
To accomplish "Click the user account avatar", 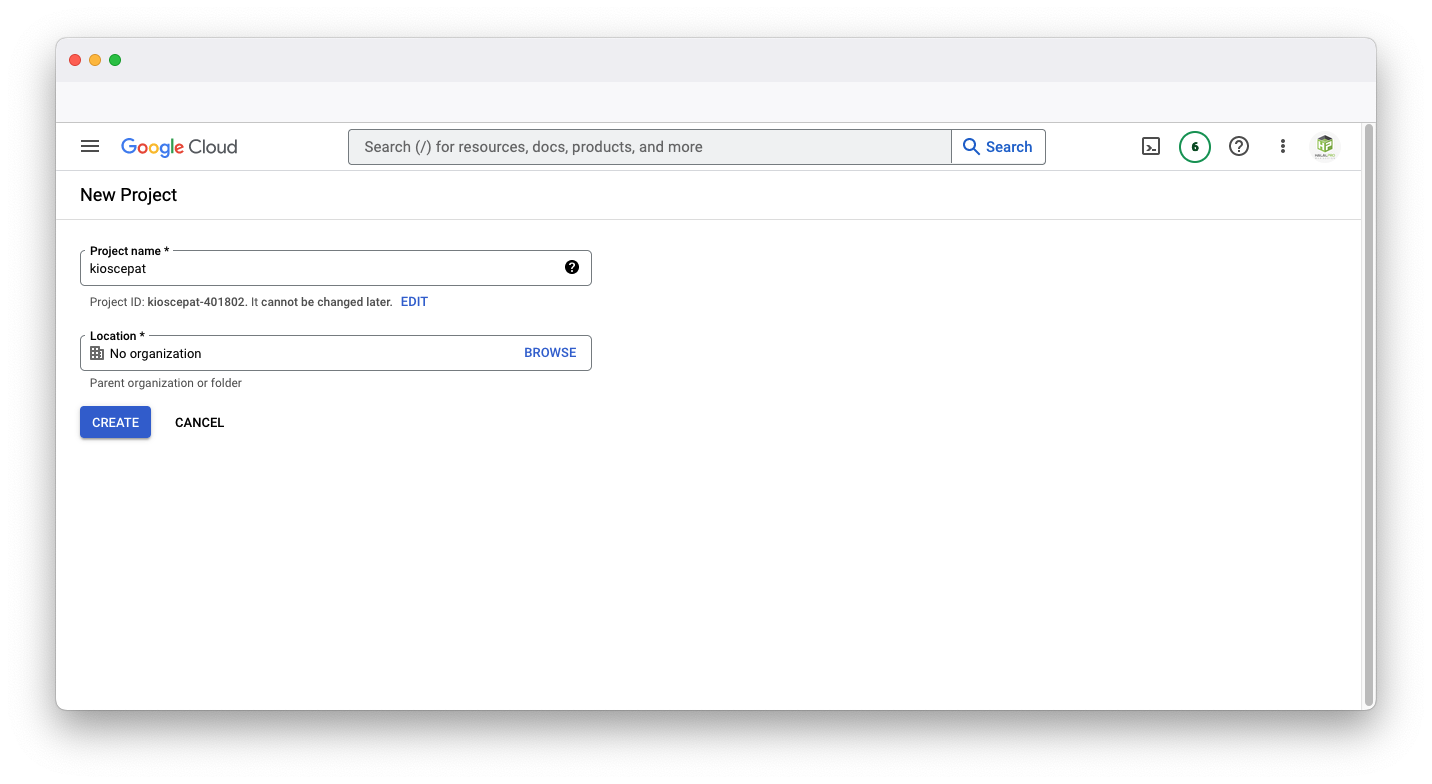I will click(1325, 147).
